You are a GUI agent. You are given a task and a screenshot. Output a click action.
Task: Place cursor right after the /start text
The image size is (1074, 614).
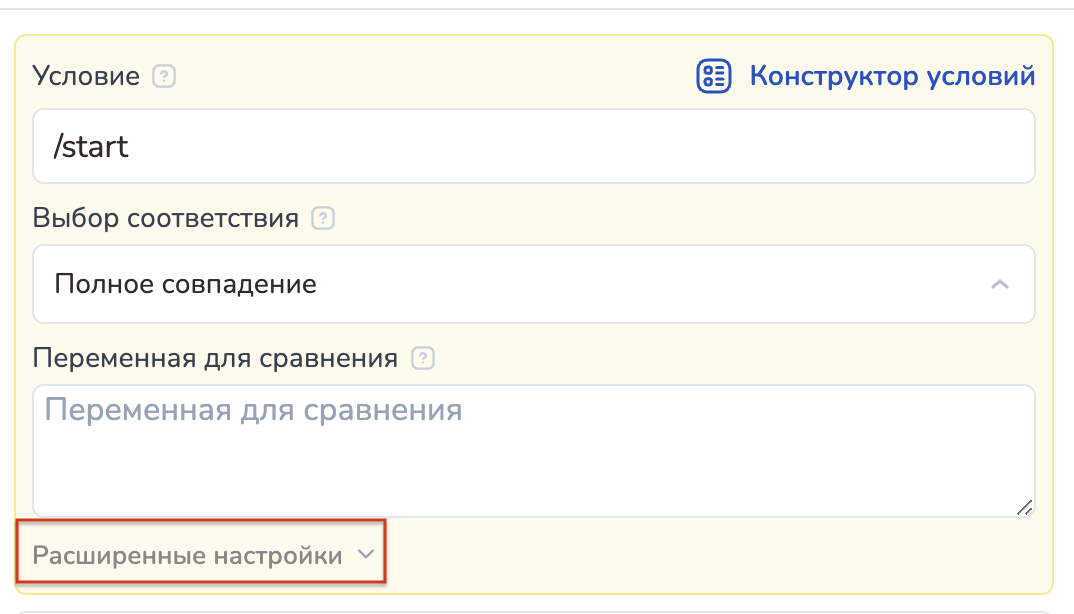coord(131,147)
